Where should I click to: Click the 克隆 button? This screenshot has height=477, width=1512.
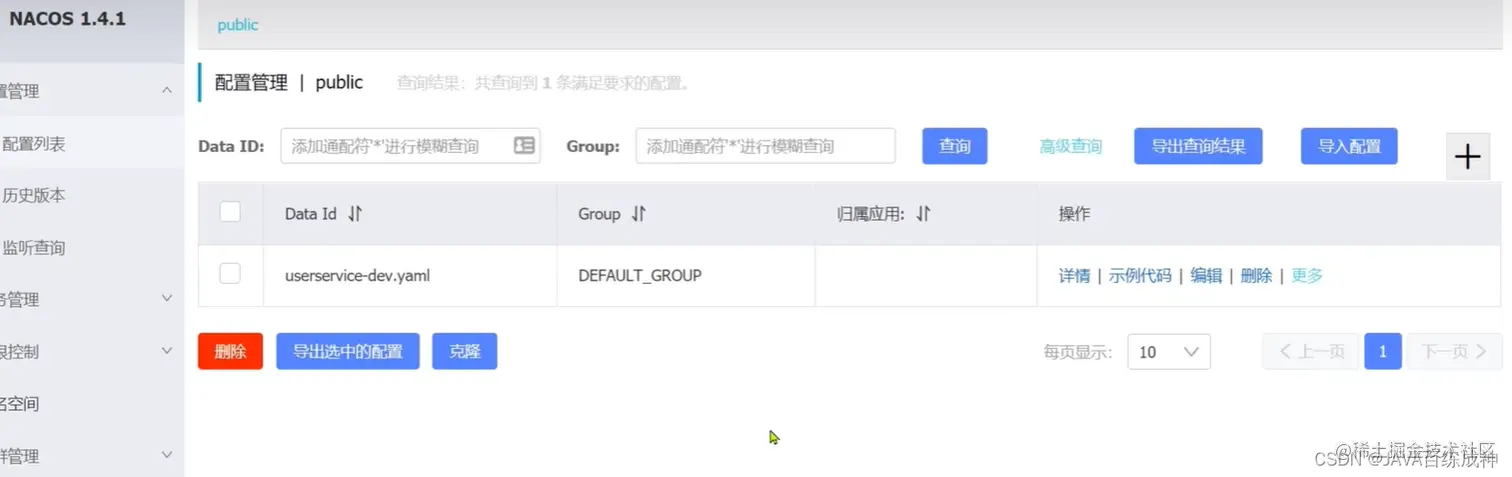[465, 351]
